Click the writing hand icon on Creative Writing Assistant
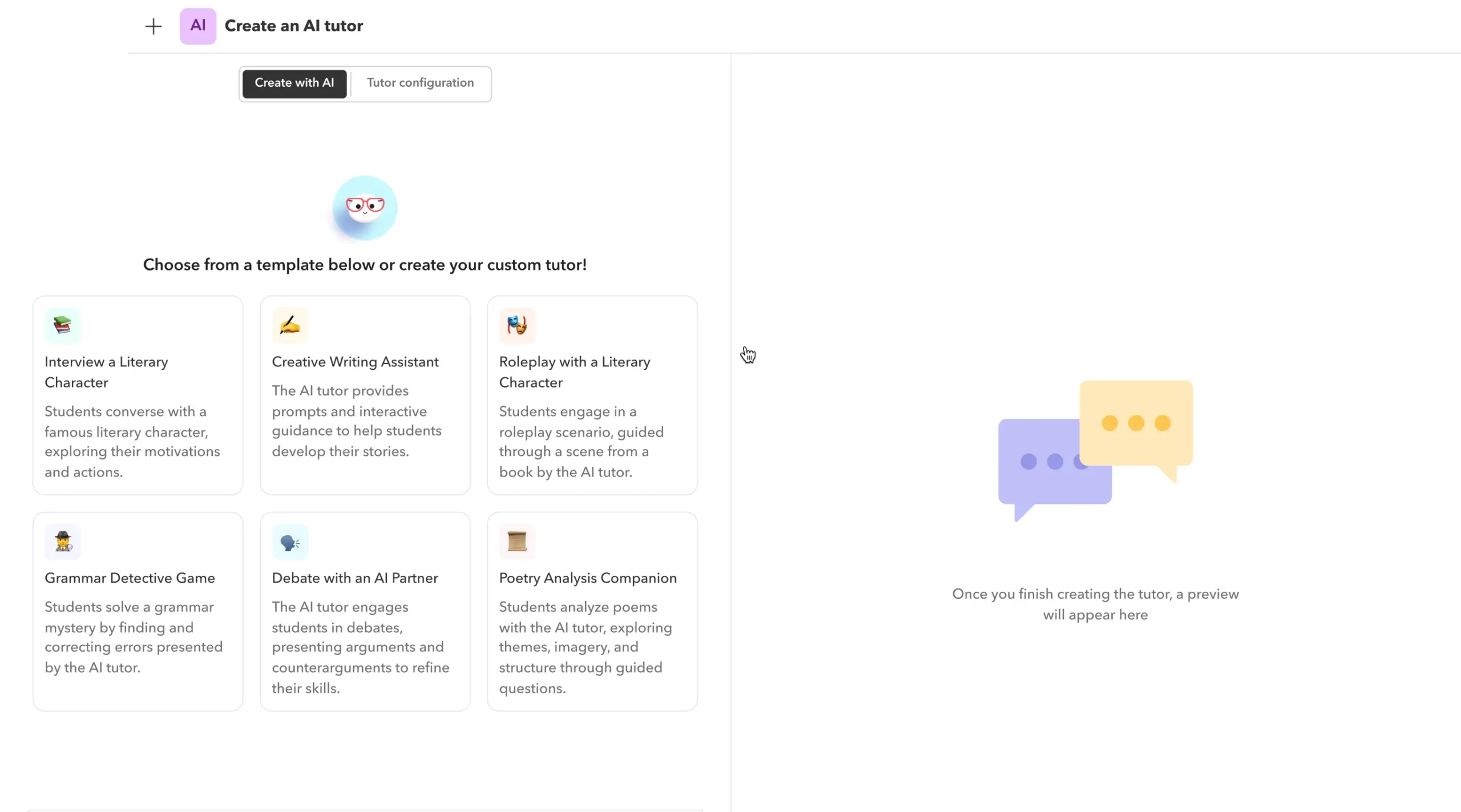Image resolution: width=1461 pixels, height=812 pixels. (x=289, y=325)
